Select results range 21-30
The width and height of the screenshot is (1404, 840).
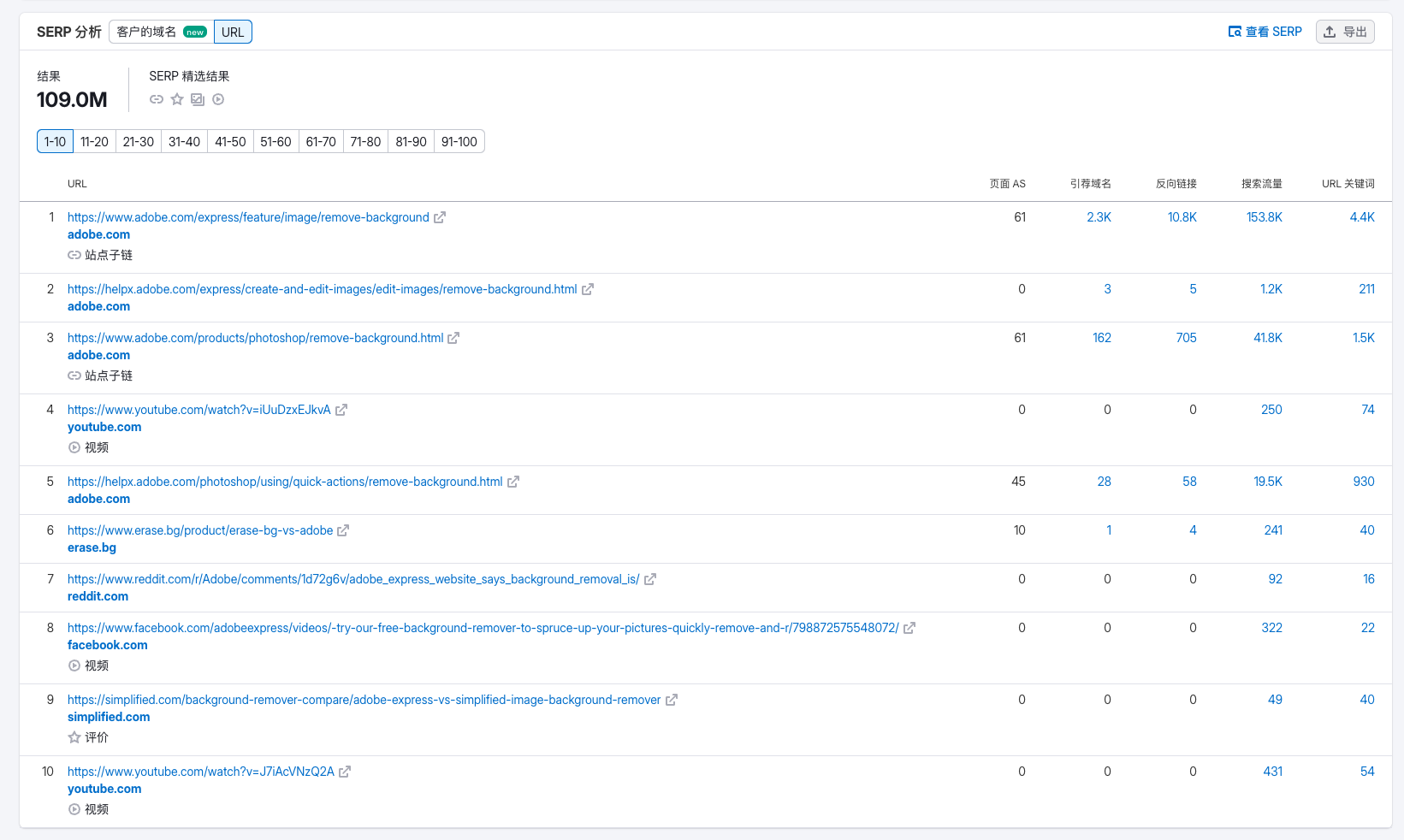(x=139, y=141)
